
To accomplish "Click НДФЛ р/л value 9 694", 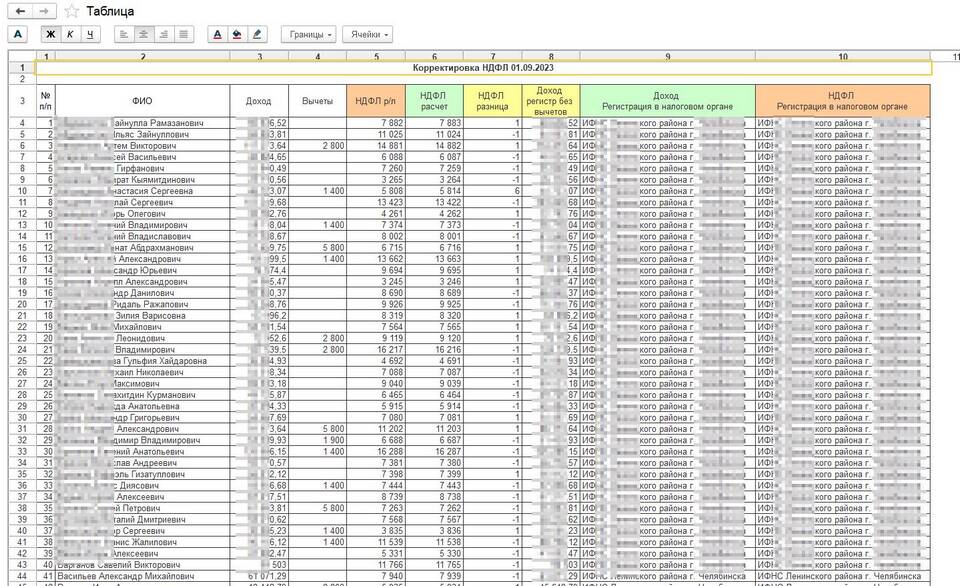I will pos(375,270).
